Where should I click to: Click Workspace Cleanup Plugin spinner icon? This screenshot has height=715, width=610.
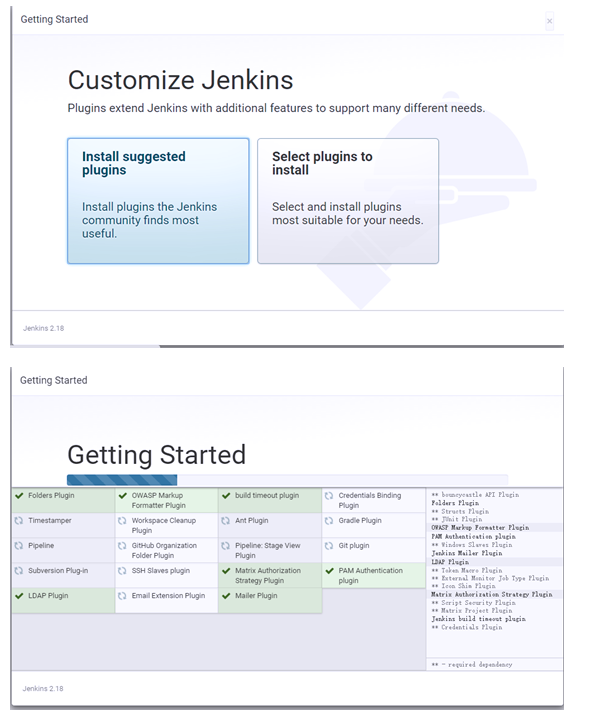pos(122,521)
